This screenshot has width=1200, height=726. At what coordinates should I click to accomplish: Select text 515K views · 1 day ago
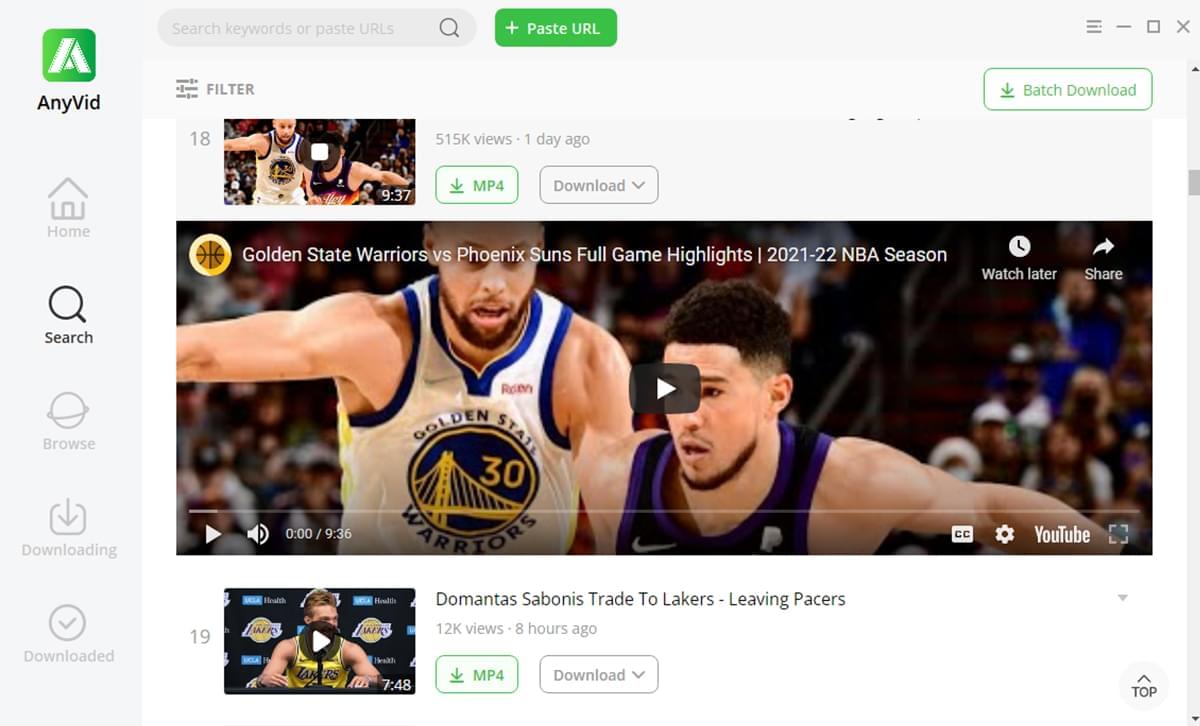point(512,139)
